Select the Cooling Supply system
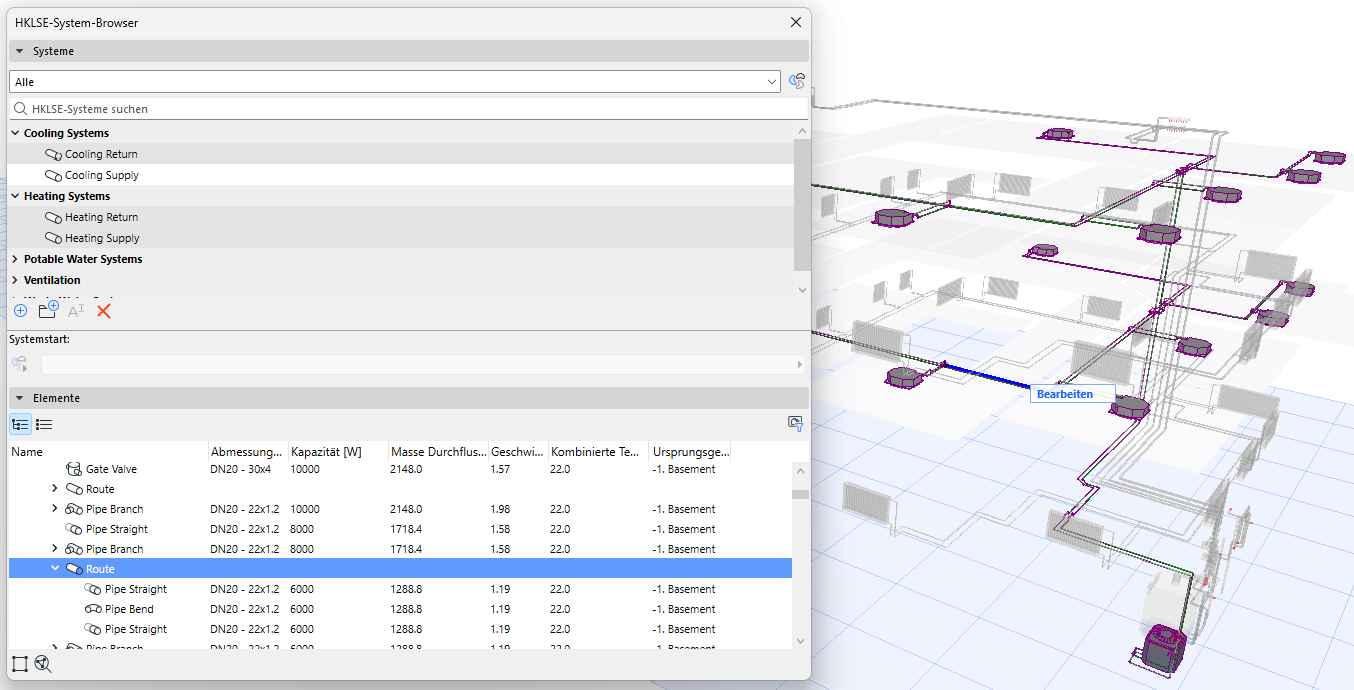 point(401,175)
